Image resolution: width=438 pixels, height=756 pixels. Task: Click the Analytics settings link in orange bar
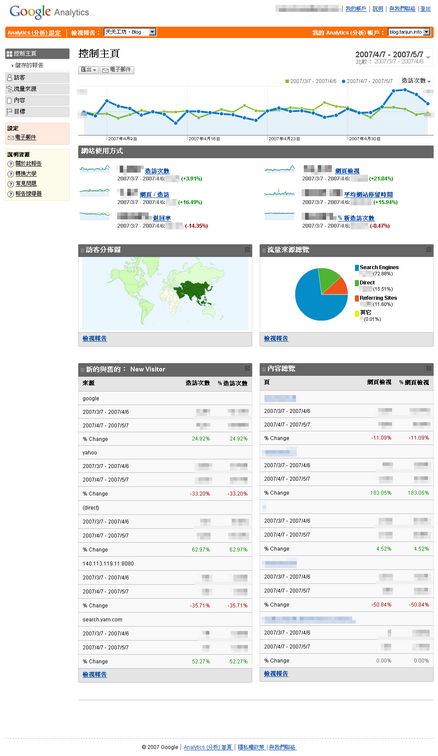click(34, 33)
